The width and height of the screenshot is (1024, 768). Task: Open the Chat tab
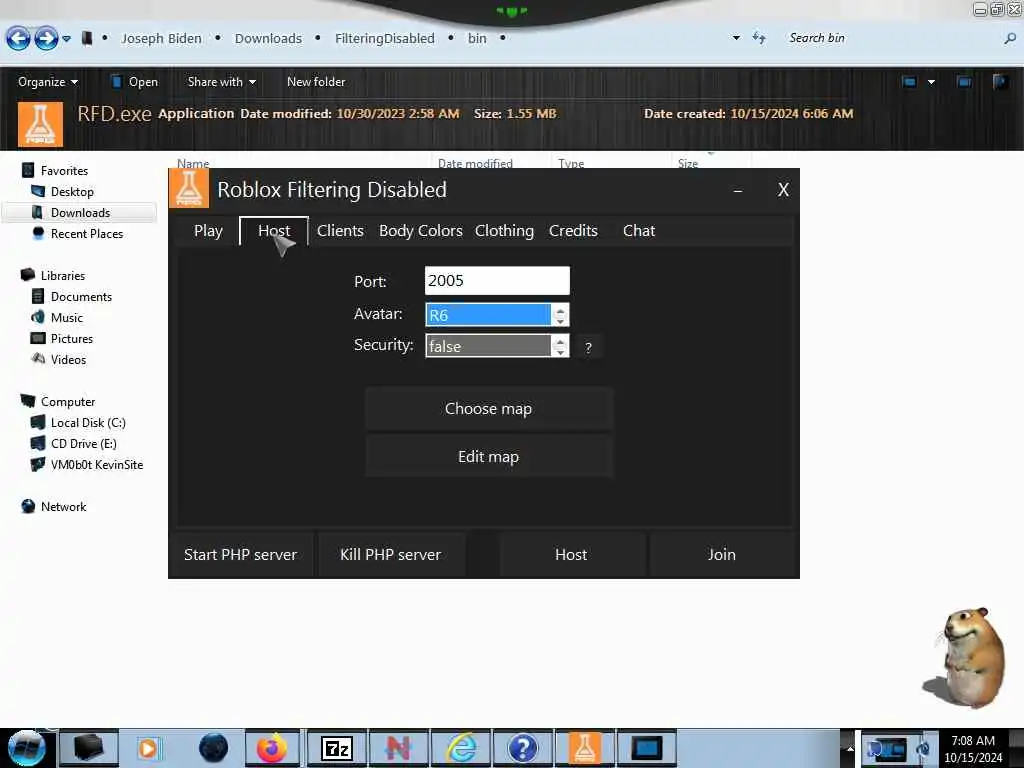pos(639,231)
